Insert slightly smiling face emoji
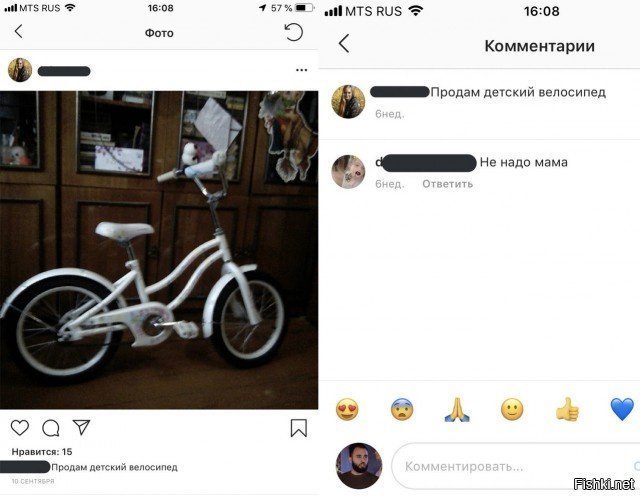 point(512,409)
